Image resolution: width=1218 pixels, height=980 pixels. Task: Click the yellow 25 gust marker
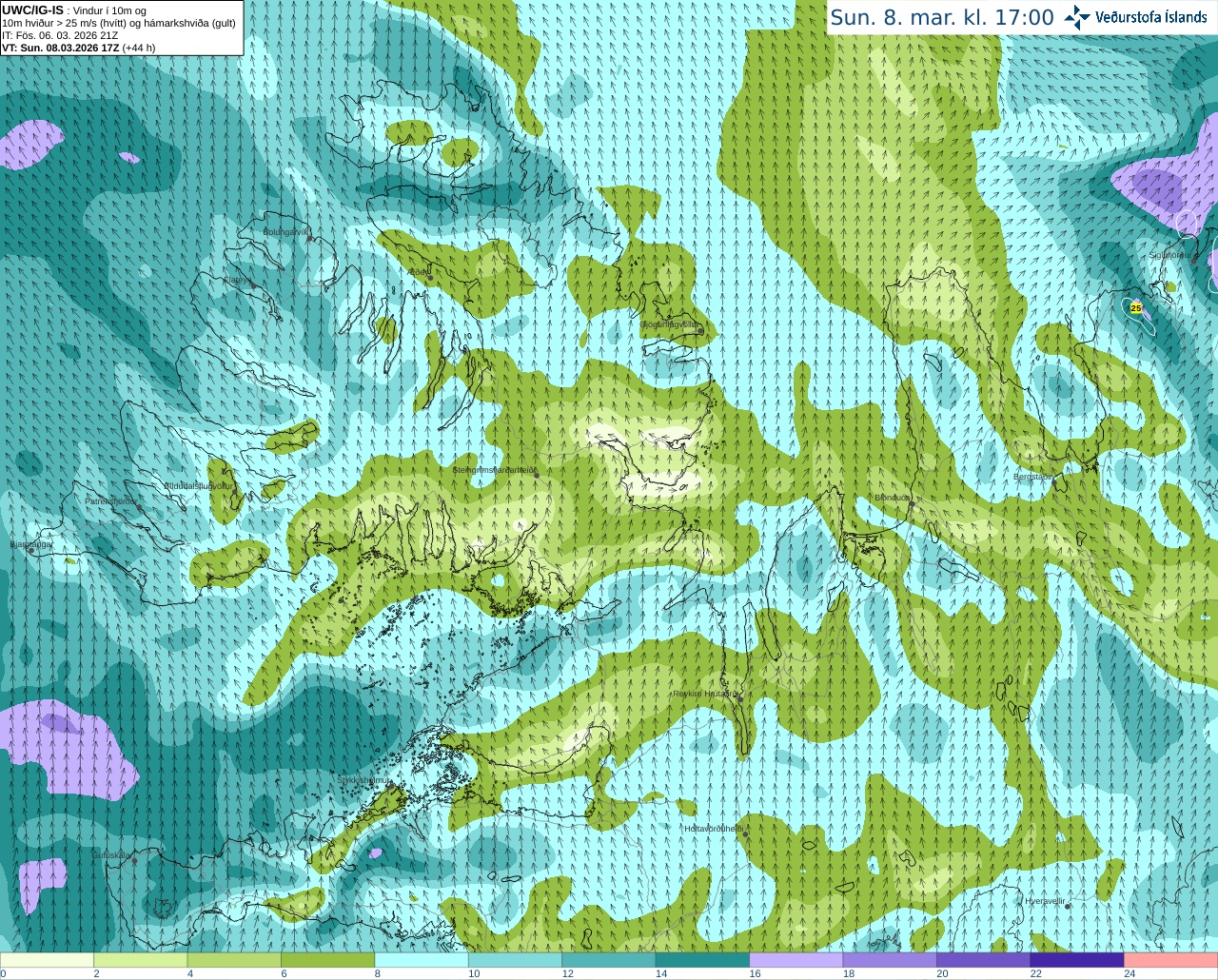click(1136, 307)
